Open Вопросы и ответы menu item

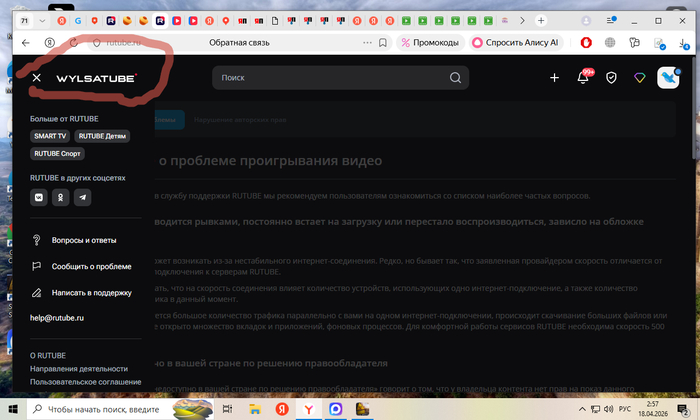pyautogui.click(x=86, y=240)
